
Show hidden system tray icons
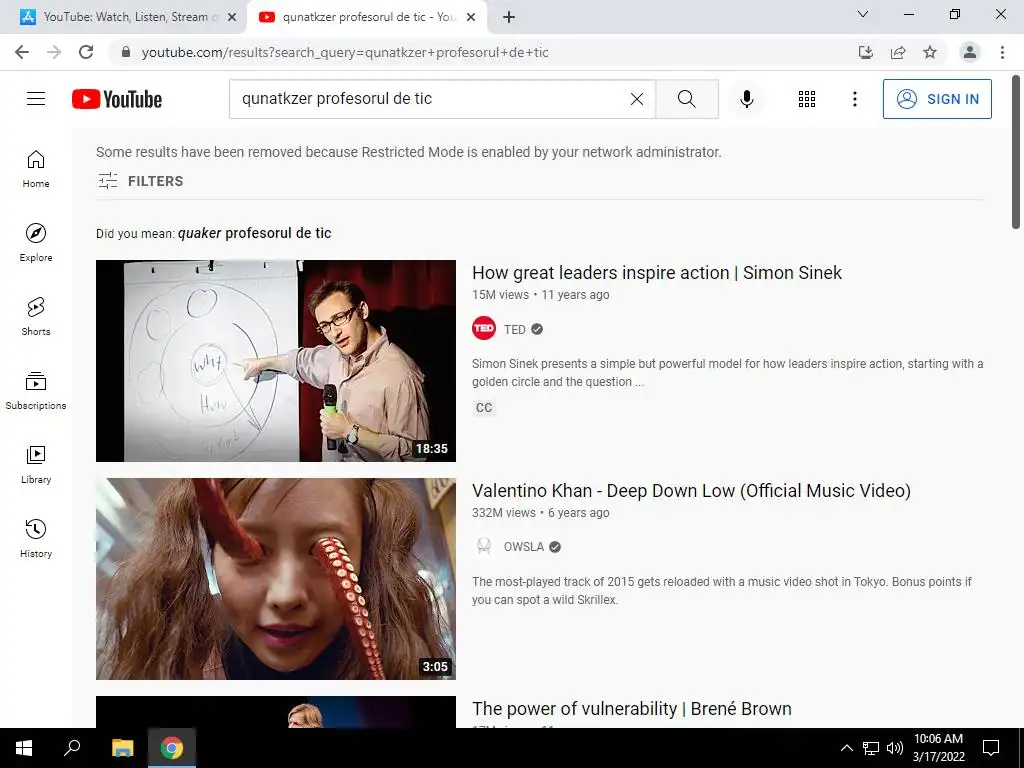pyautogui.click(x=846, y=748)
